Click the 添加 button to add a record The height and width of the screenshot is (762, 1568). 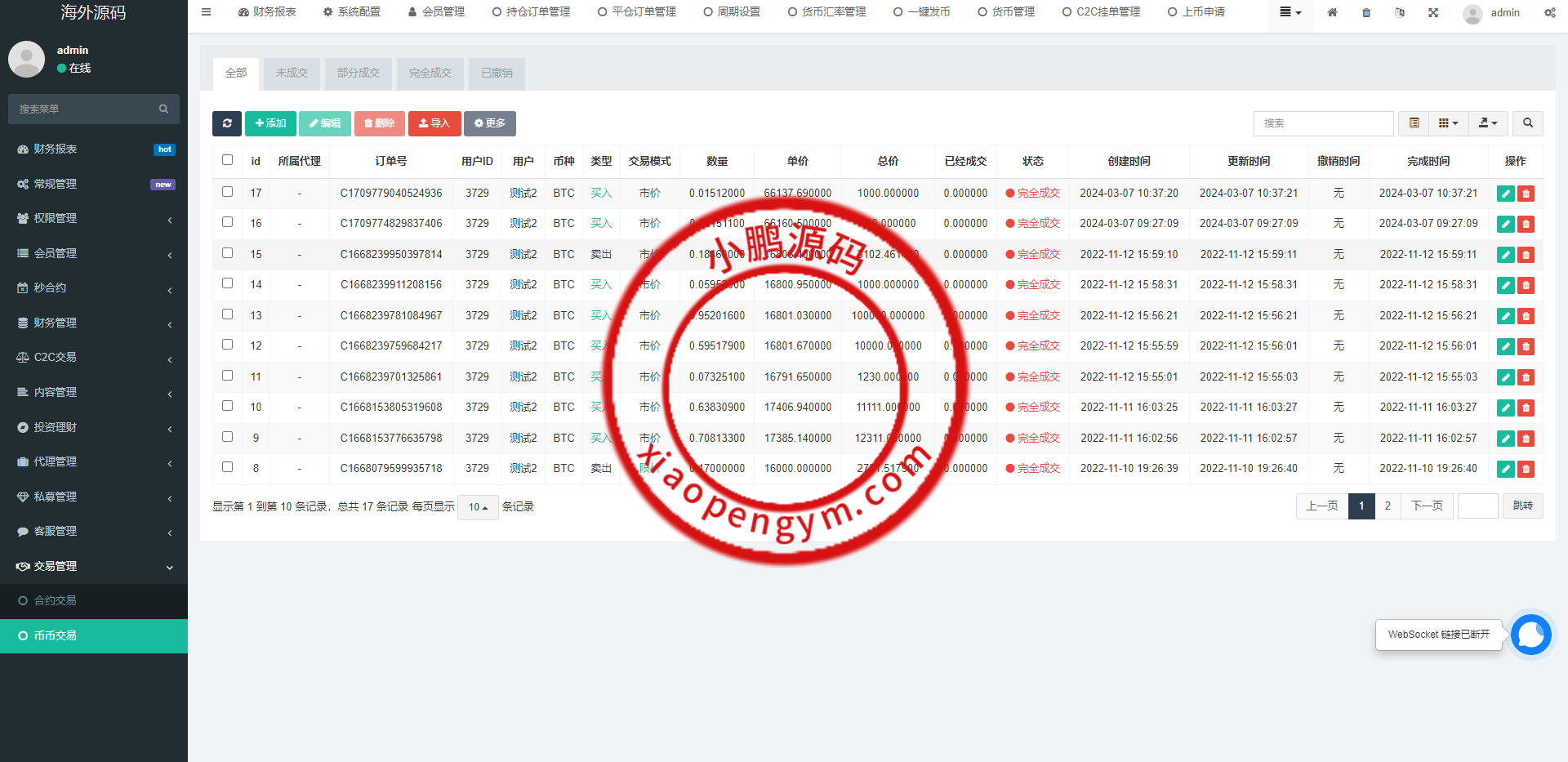(x=270, y=123)
